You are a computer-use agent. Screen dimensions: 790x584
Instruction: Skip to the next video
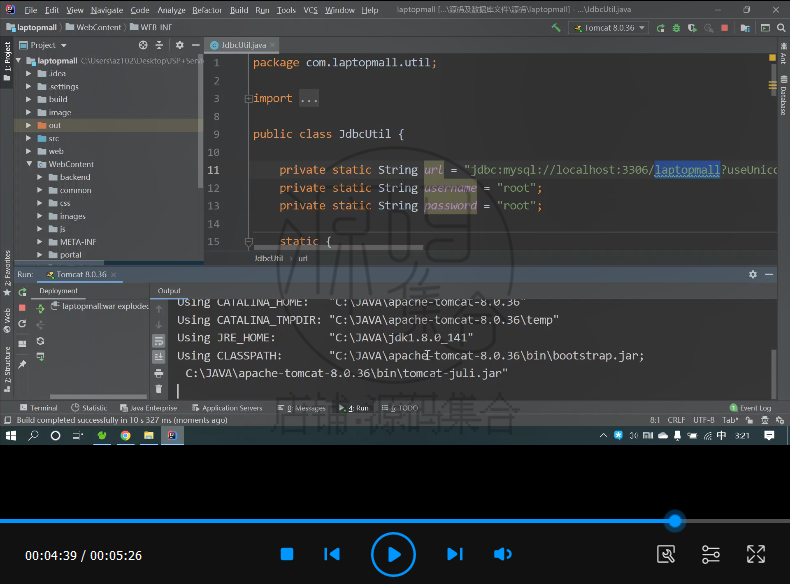(454, 555)
